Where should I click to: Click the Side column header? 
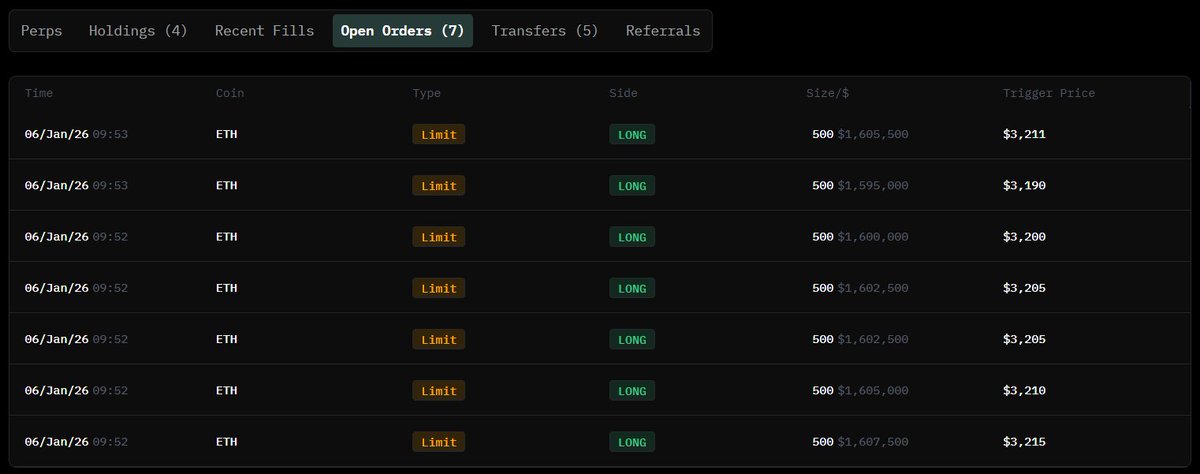coord(623,93)
